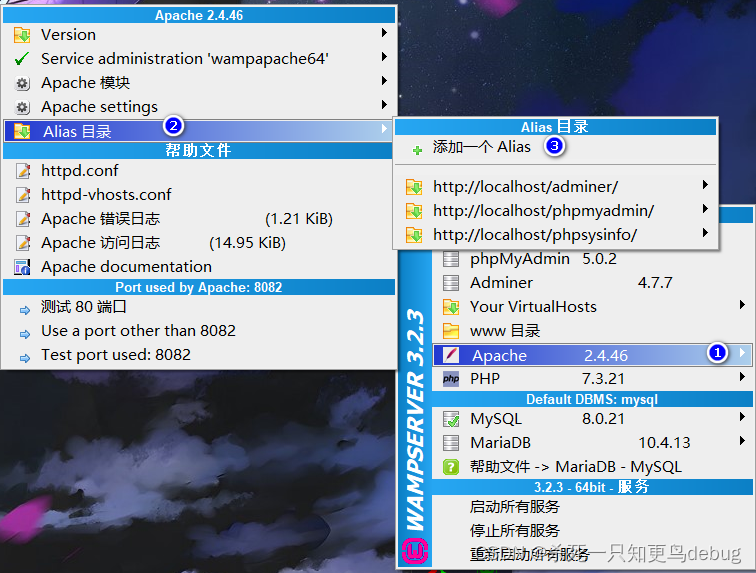The width and height of the screenshot is (756, 573).
Task: Open httpd-vhosts.conf file entry
Action: pyautogui.click(x=199, y=195)
